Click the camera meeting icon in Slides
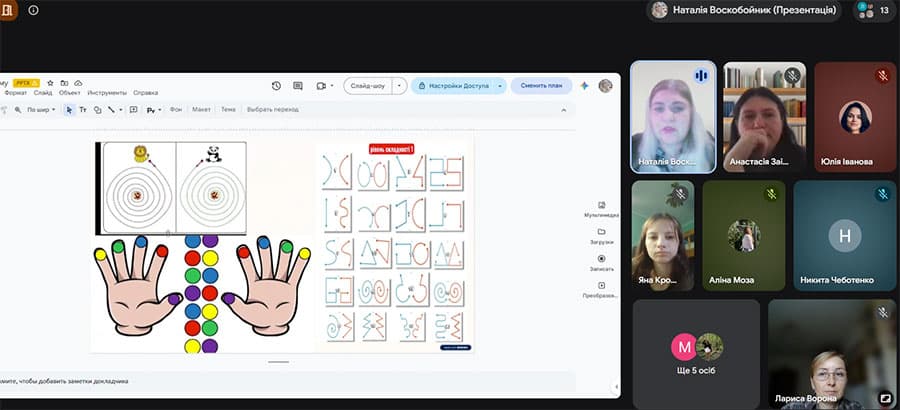This screenshot has width=900, height=410. pos(321,86)
